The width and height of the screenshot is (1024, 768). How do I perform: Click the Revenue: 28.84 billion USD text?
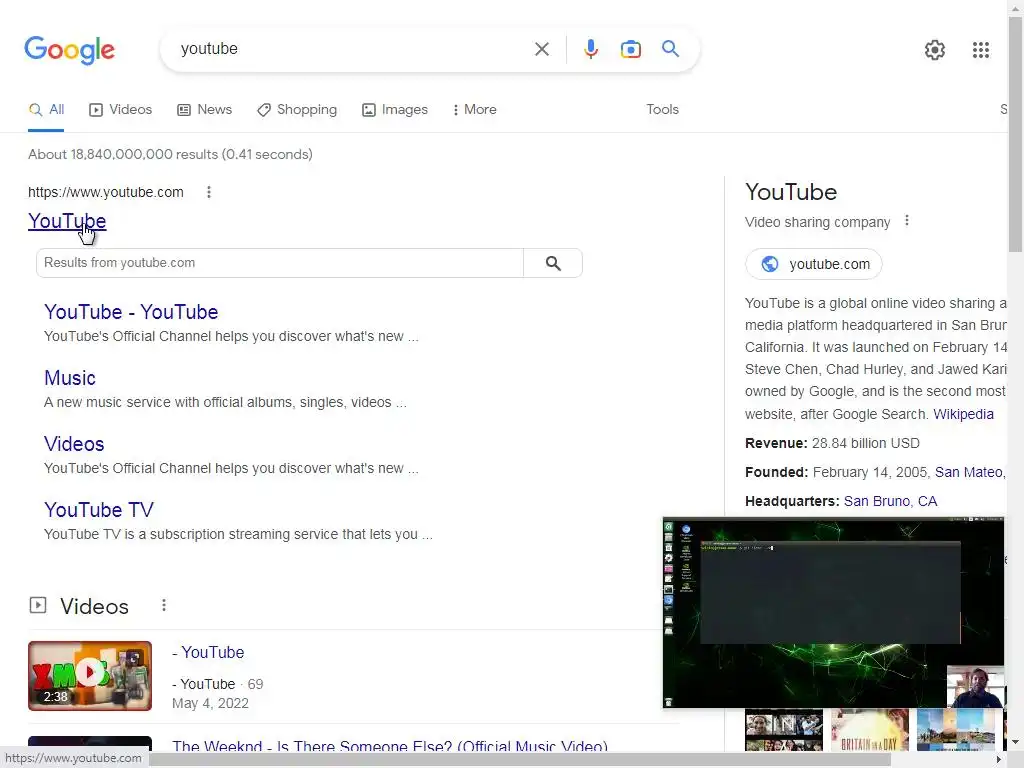pos(832,443)
